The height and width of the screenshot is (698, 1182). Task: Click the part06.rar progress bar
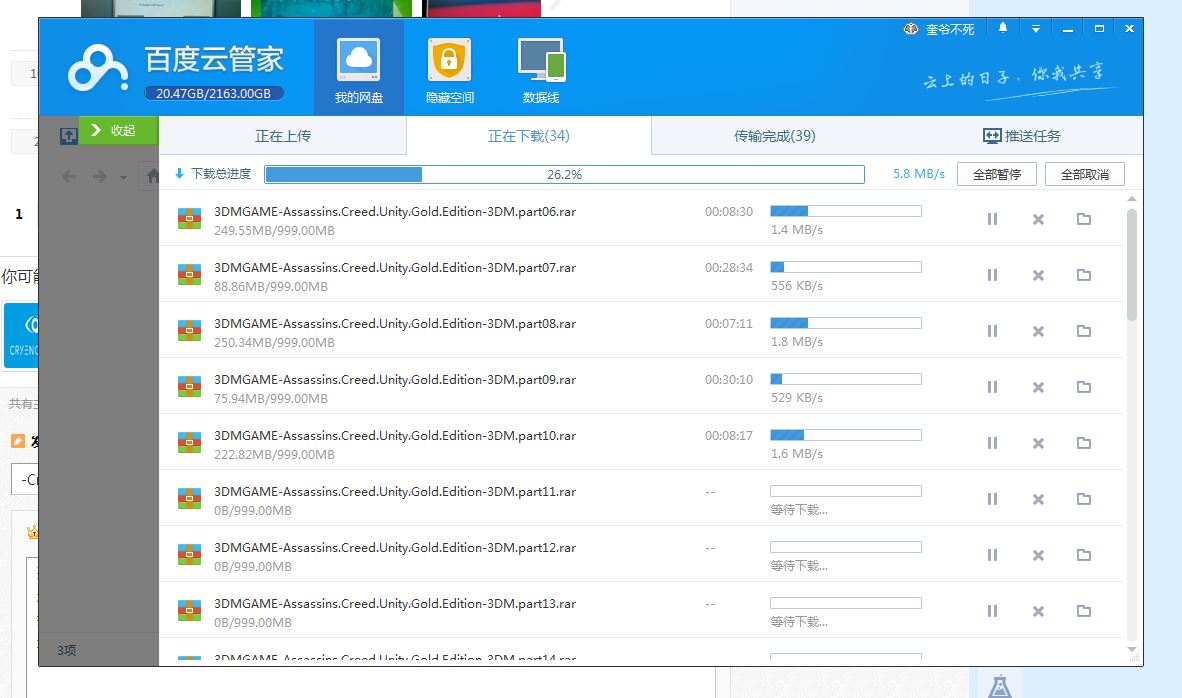click(x=846, y=211)
